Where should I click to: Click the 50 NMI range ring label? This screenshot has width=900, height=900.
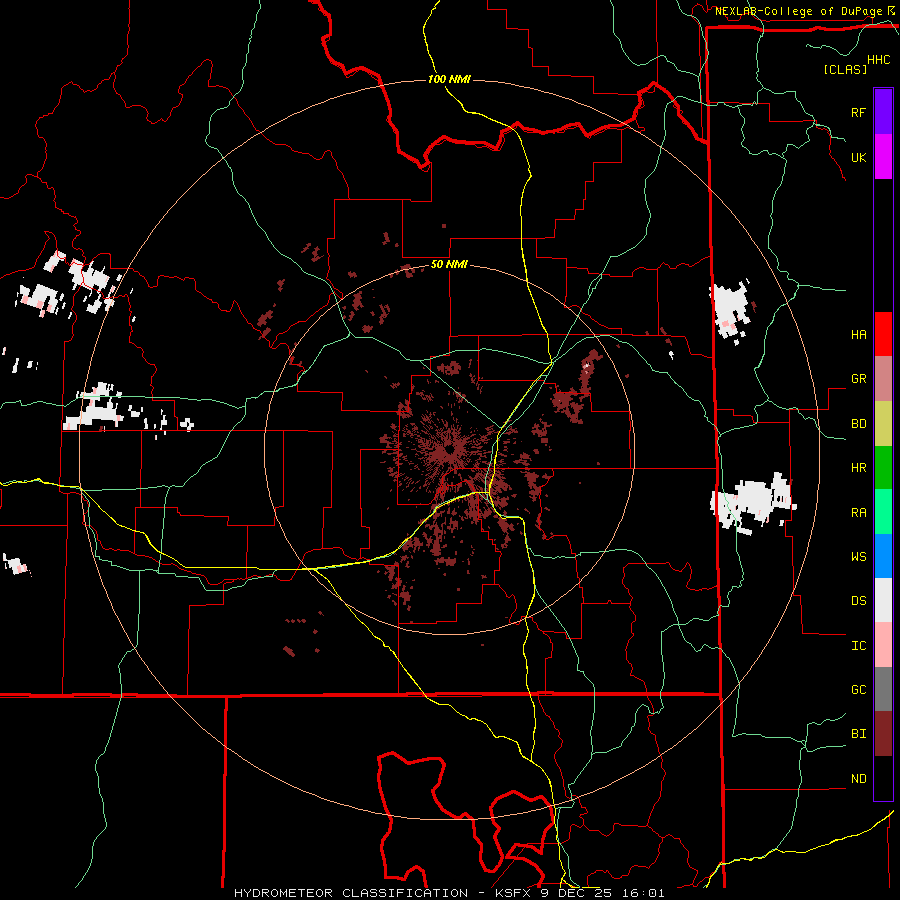[x=449, y=264]
